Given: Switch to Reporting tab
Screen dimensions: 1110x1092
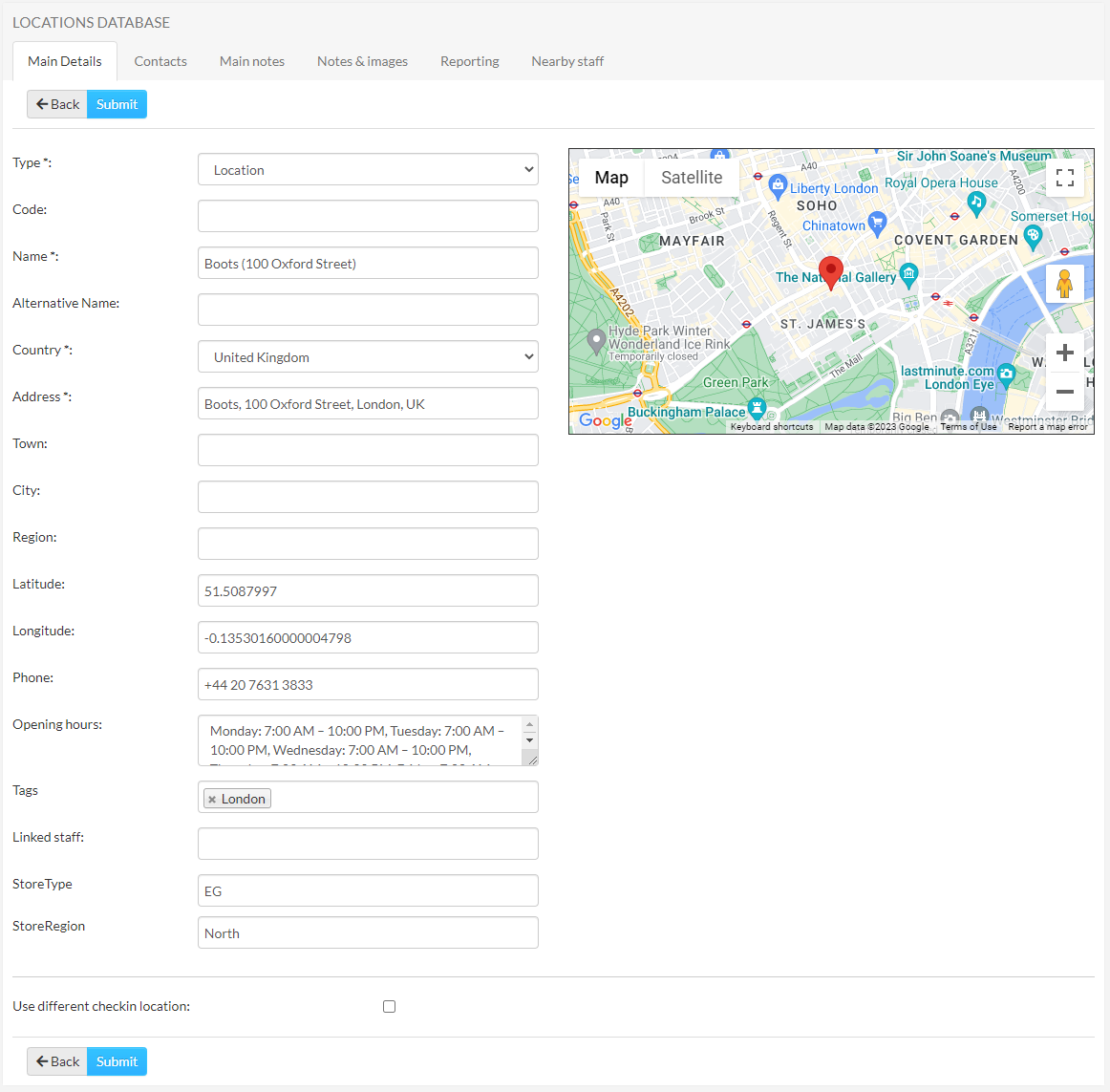Looking at the screenshot, I should pyautogui.click(x=469, y=61).
